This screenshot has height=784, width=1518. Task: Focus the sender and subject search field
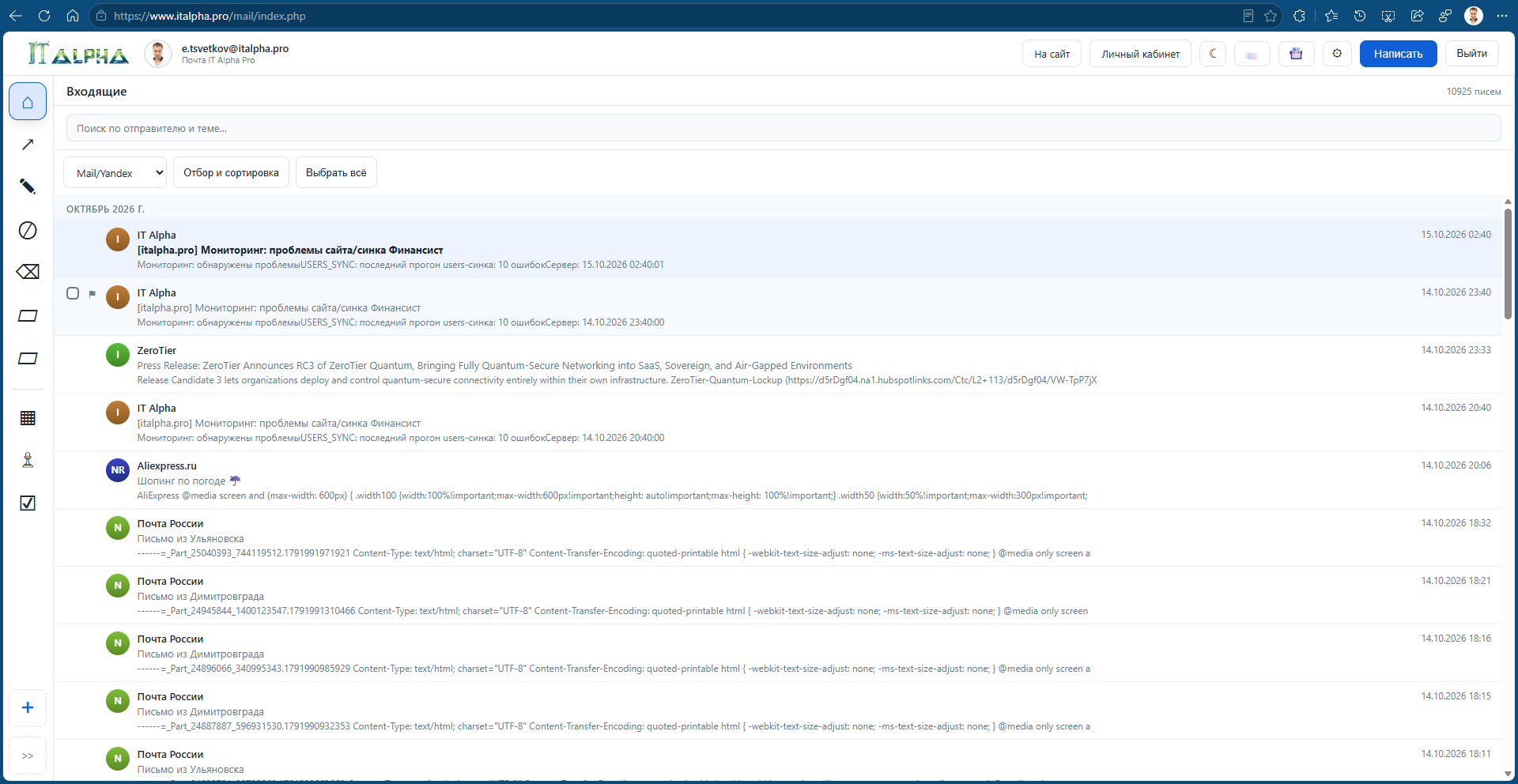click(x=784, y=128)
